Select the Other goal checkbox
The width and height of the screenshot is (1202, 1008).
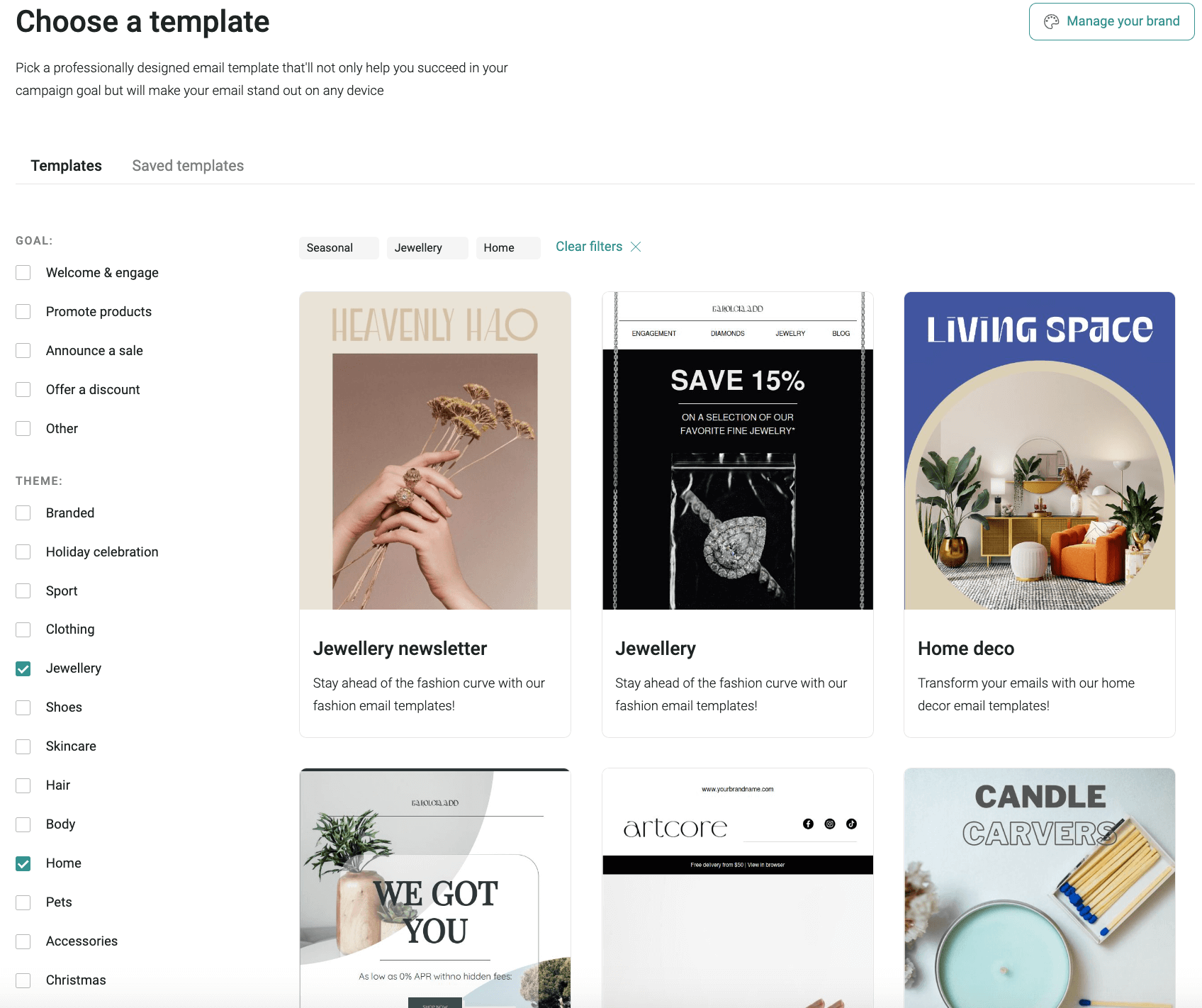(23, 429)
